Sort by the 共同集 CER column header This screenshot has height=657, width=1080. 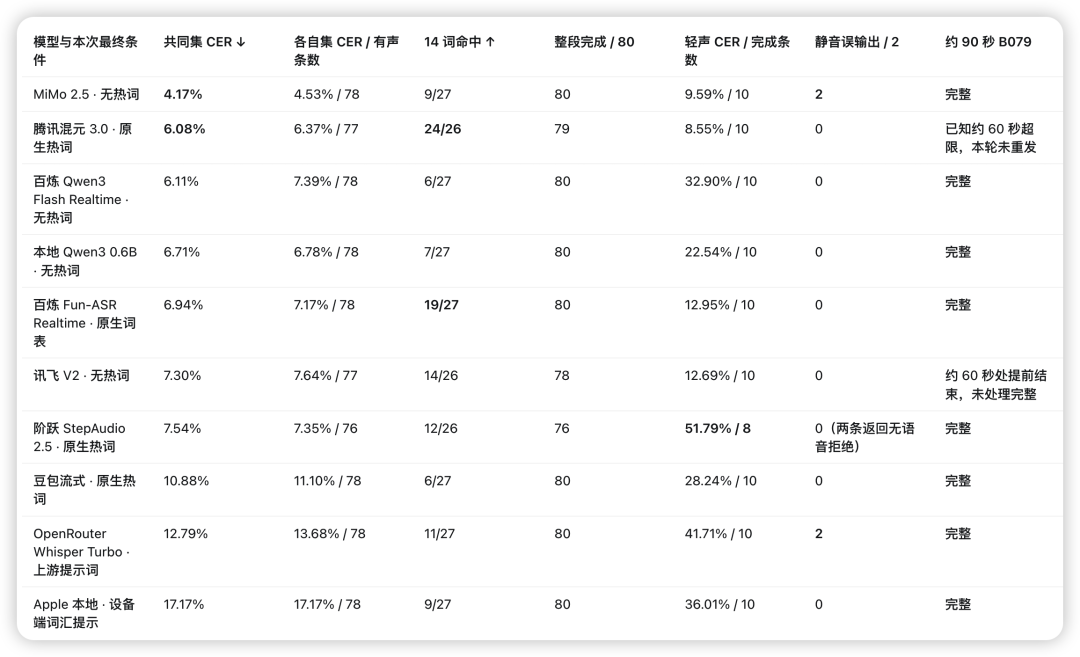[204, 42]
